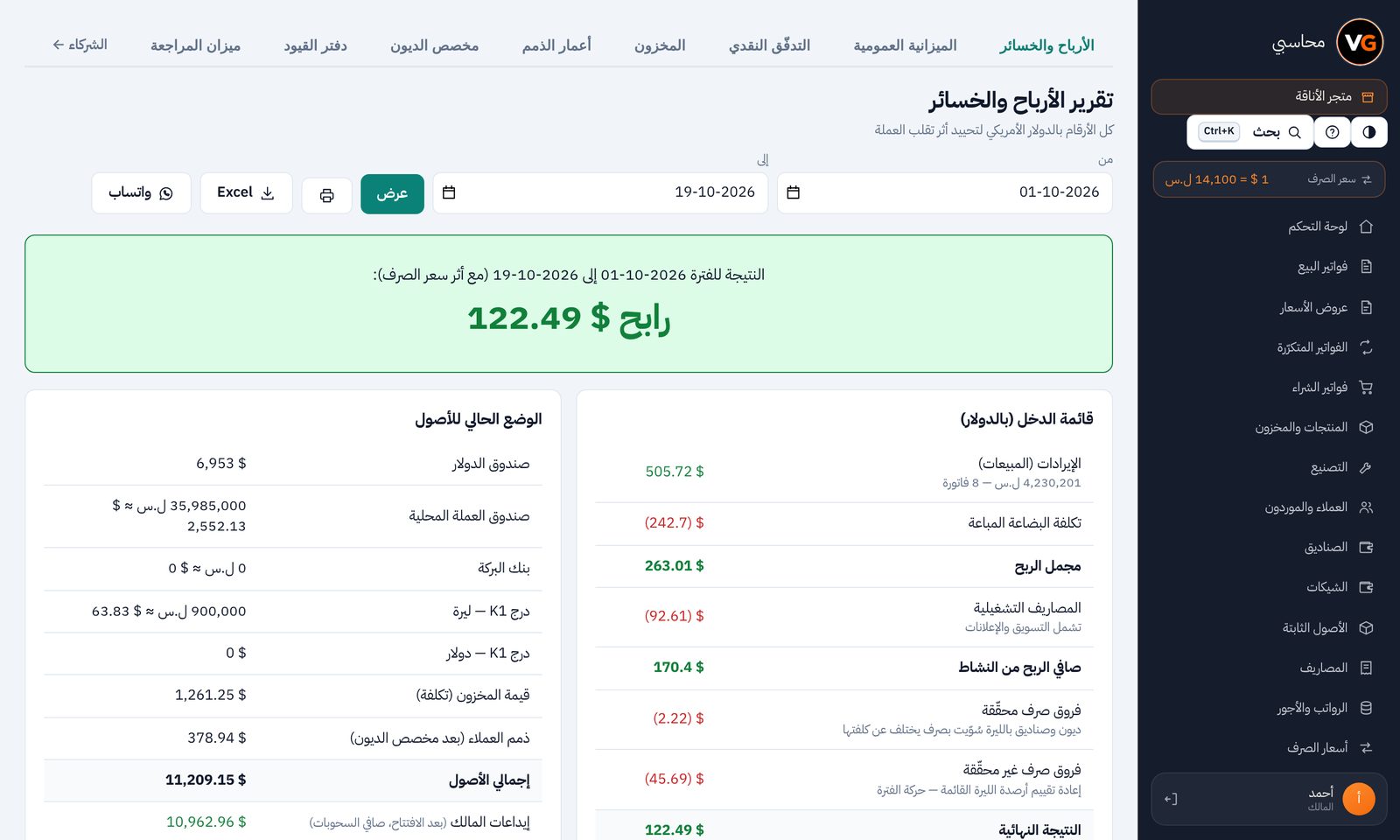This screenshot has height=840, width=1400.
Task: Open help question mark icon
Action: pos(1332,132)
